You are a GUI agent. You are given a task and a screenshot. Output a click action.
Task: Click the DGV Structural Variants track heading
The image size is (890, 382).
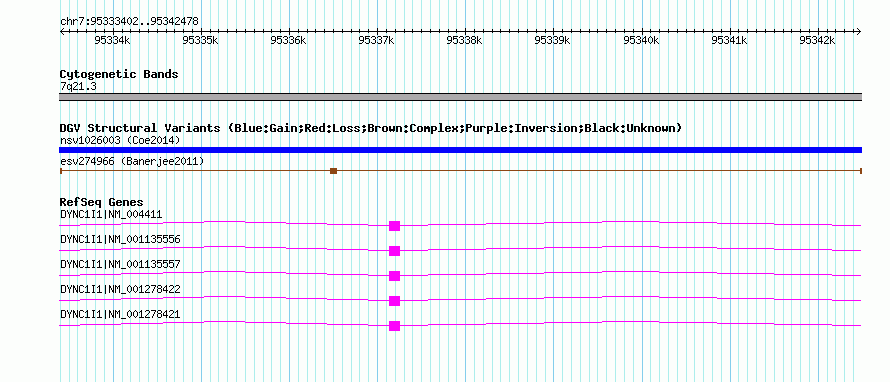371,128
